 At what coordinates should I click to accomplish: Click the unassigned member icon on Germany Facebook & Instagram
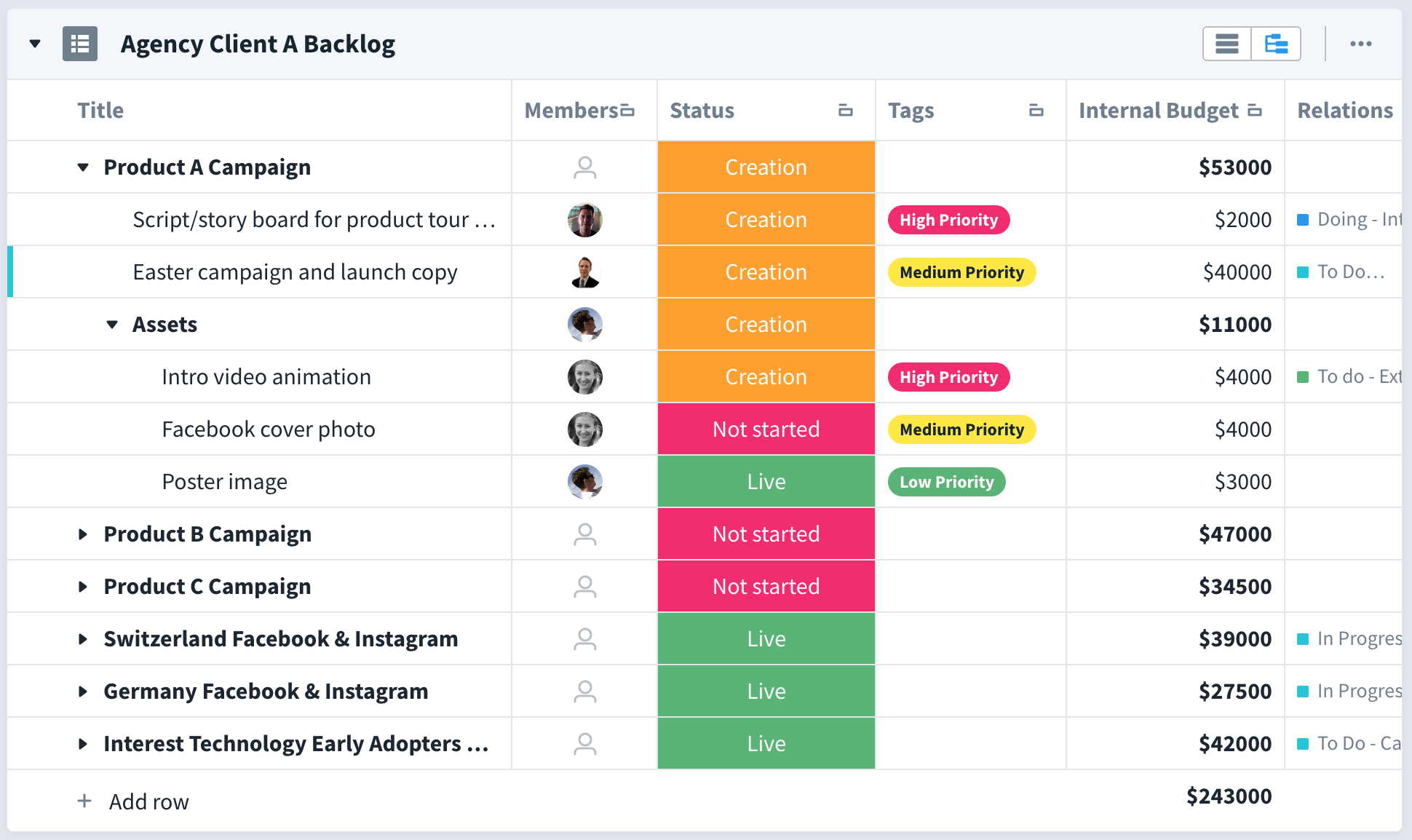tap(584, 691)
